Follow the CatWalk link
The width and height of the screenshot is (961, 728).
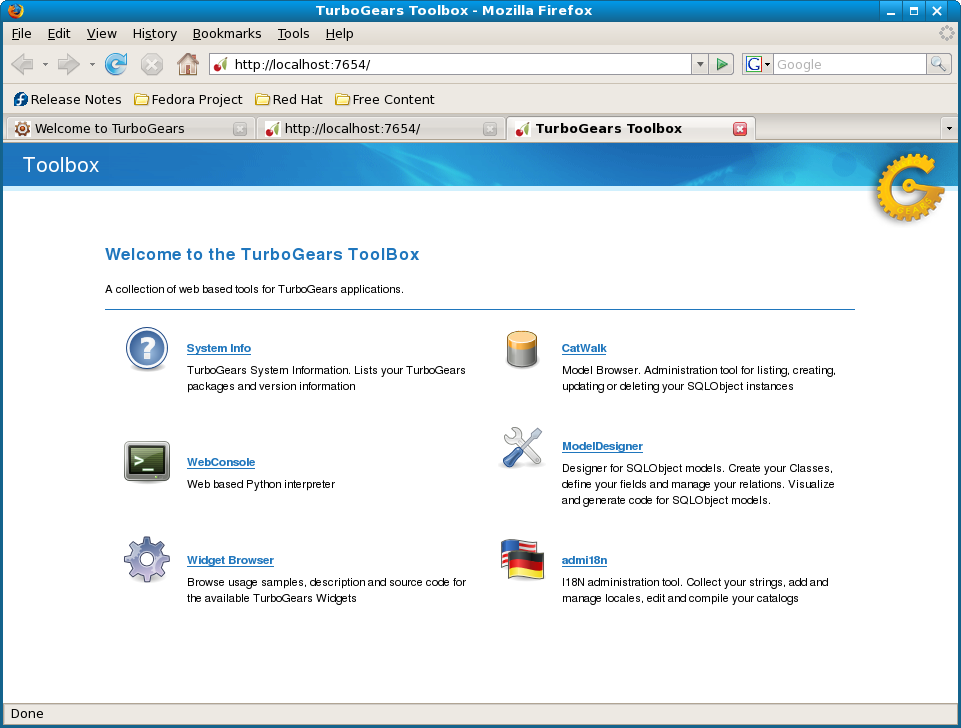point(584,348)
